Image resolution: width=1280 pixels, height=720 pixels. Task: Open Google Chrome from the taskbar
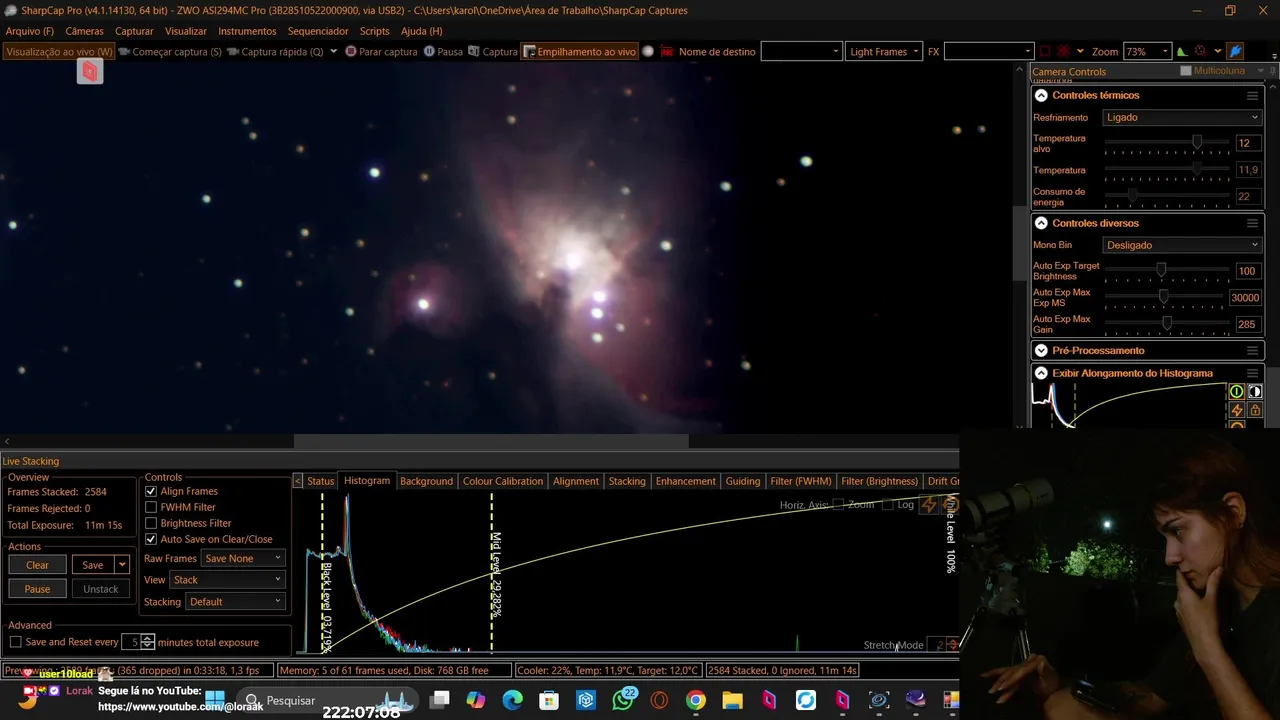click(696, 700)
